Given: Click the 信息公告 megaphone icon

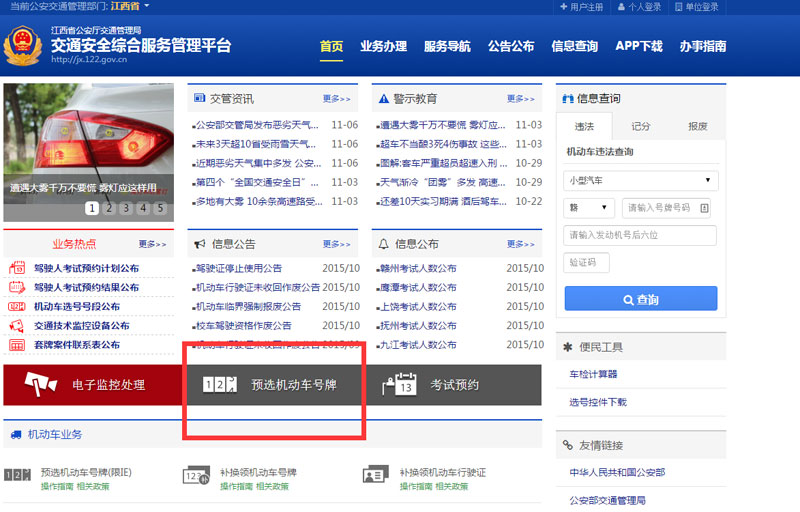Looking at the screenshot, I should [199, 244].
